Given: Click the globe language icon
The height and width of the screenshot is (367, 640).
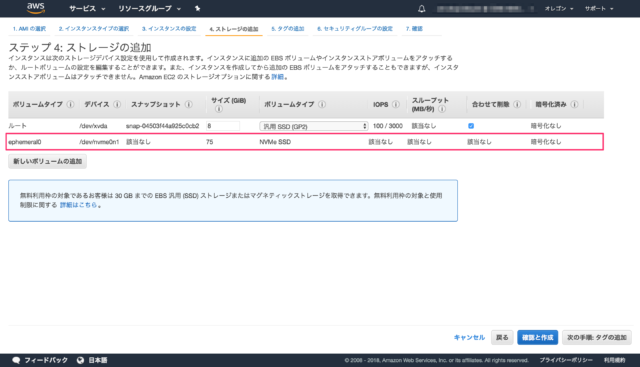Looking at the screenshot, I should pyautogui.click(x=80, y=360).
